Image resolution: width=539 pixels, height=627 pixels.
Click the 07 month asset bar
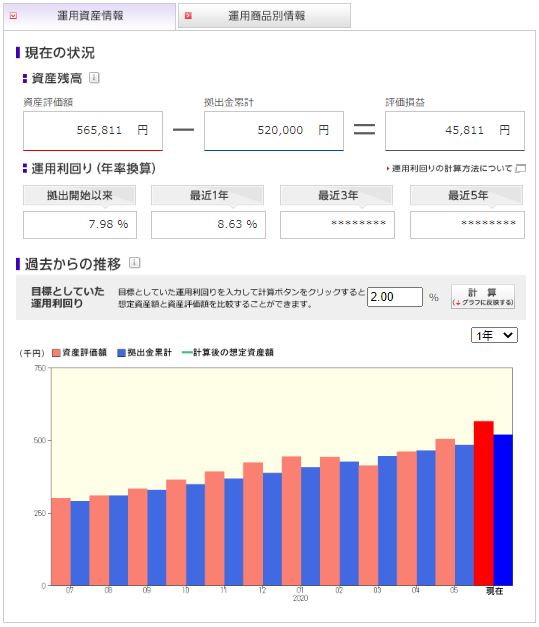pyautogui.click(x=61, y=541)
